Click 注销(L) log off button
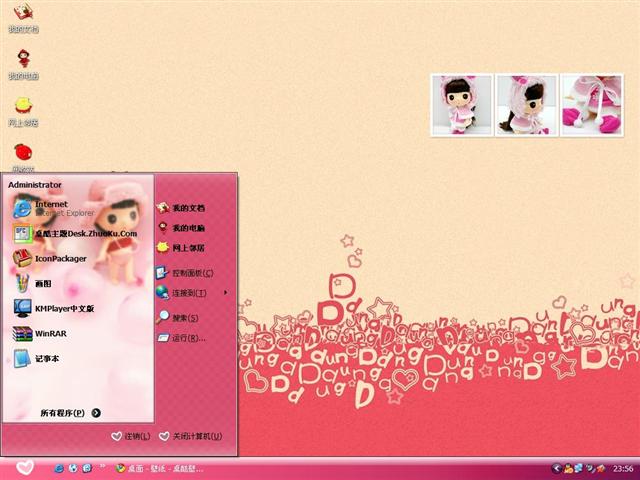The height and width of the screenshot is (480, 640). 131,436
